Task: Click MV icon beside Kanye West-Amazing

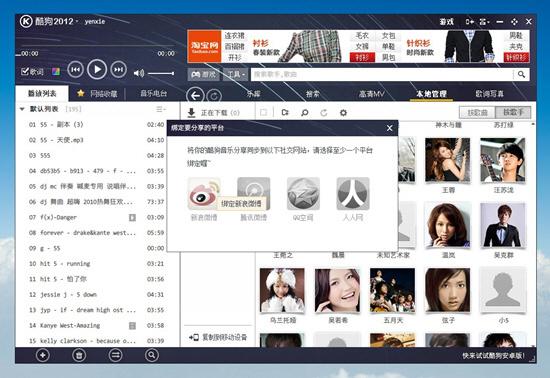Action: click(132, 326)
